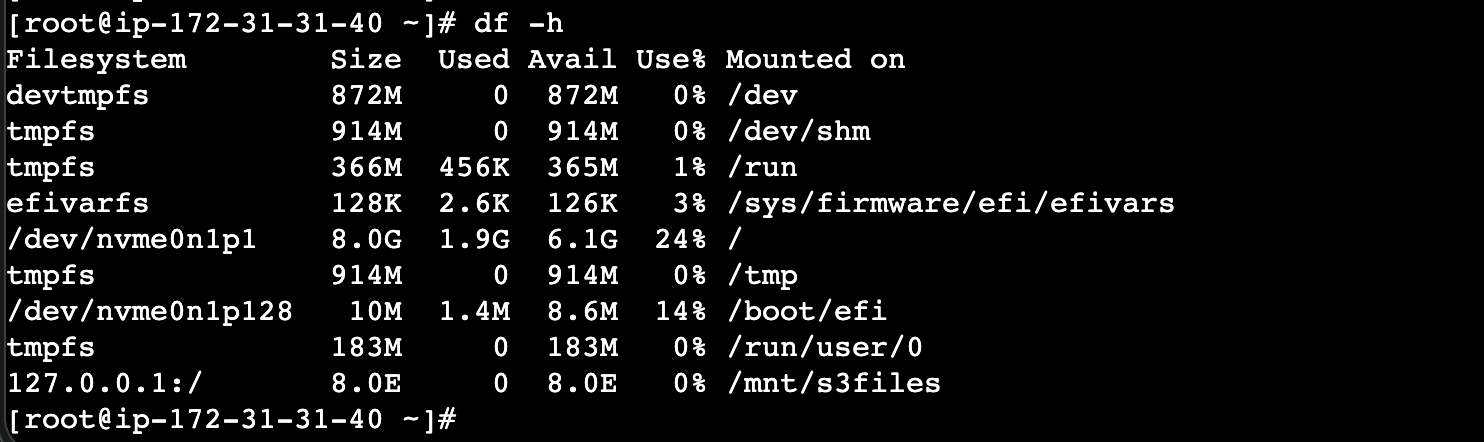
Task: Click the 'Avail' column header
Action: click(572, 60)
